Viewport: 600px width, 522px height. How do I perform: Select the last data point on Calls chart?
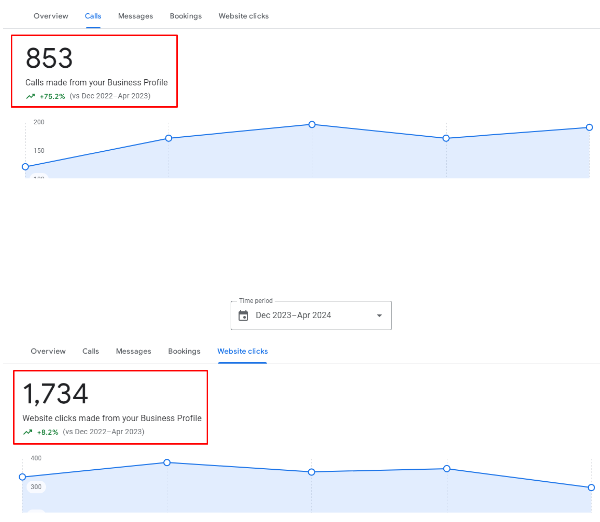point(591,128)
